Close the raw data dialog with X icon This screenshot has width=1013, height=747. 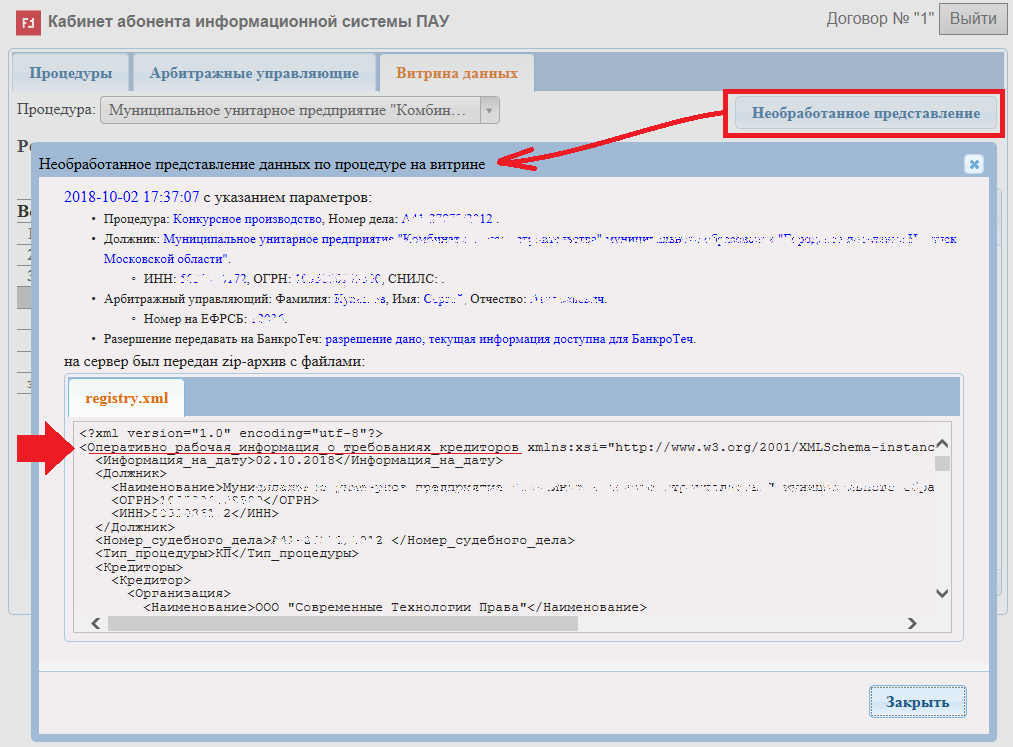click(x=973, y=165)
